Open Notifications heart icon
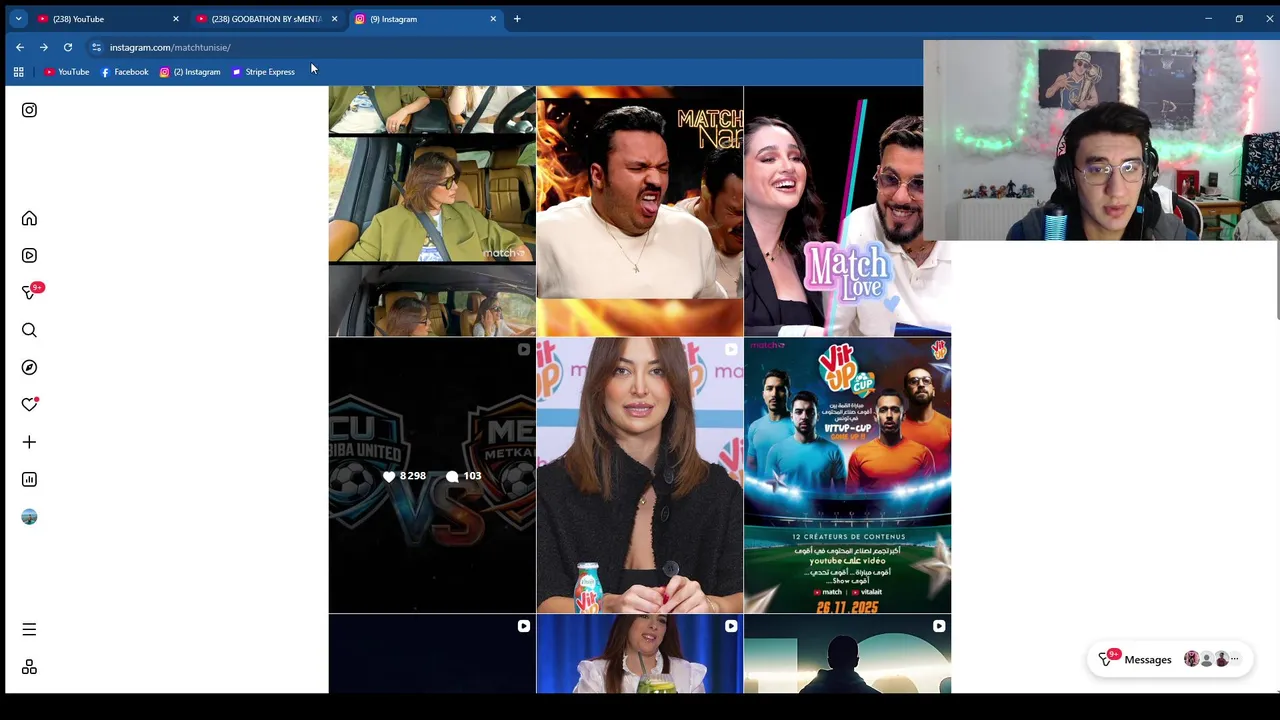The image size is (1280, 720). (x=29, y=404)
